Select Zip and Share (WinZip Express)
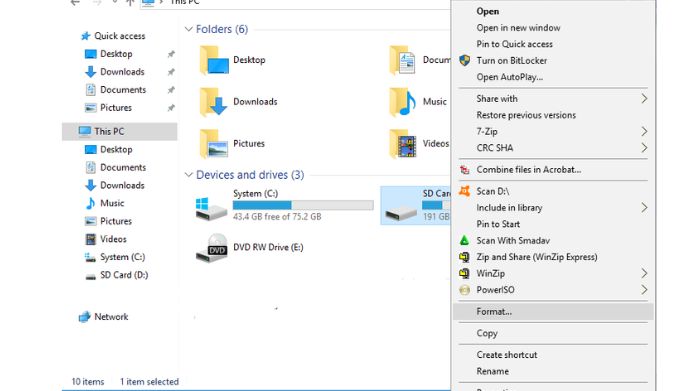Screen dimensions: 696x391 (x=553, y=257)
